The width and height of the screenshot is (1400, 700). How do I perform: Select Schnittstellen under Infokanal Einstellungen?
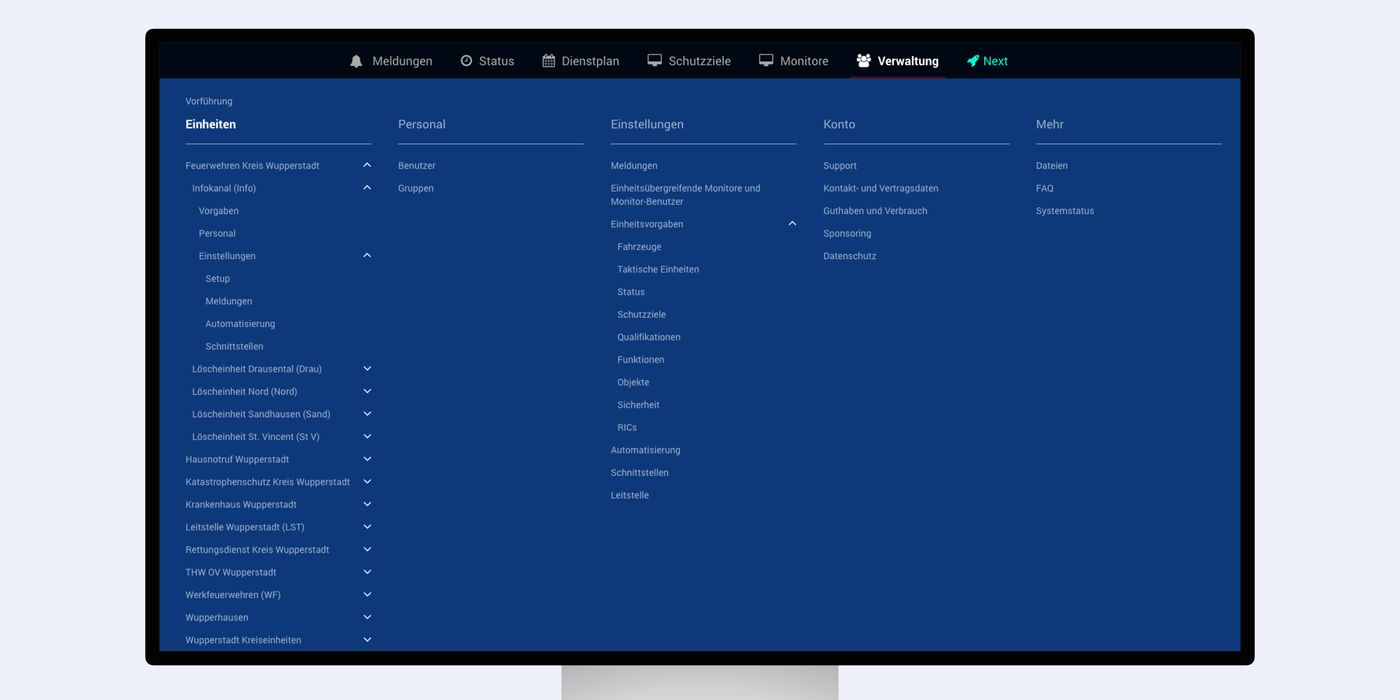click(234, 347)
